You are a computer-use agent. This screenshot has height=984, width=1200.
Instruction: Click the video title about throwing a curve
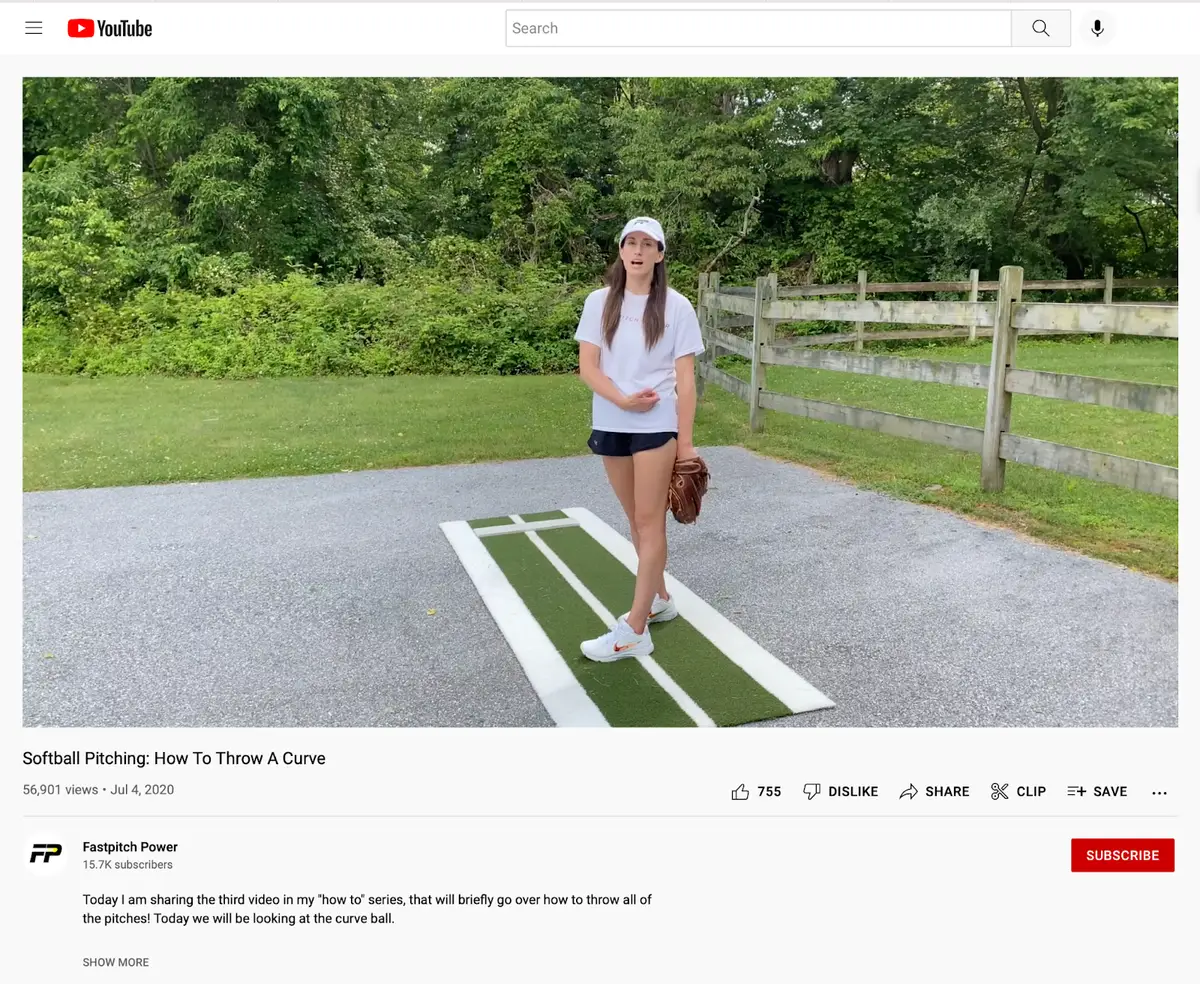(173, 758)
